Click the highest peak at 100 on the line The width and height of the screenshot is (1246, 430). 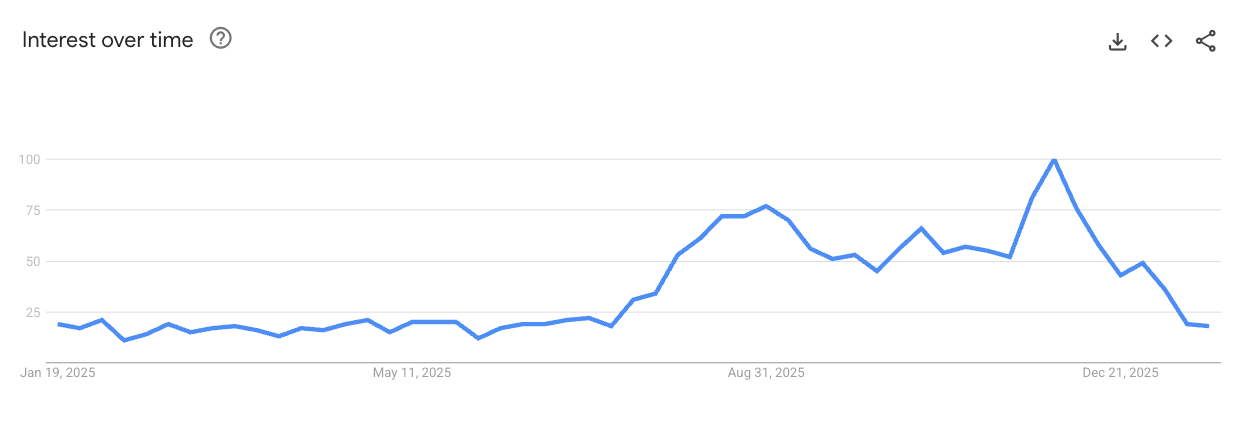tap(1054, 160)
